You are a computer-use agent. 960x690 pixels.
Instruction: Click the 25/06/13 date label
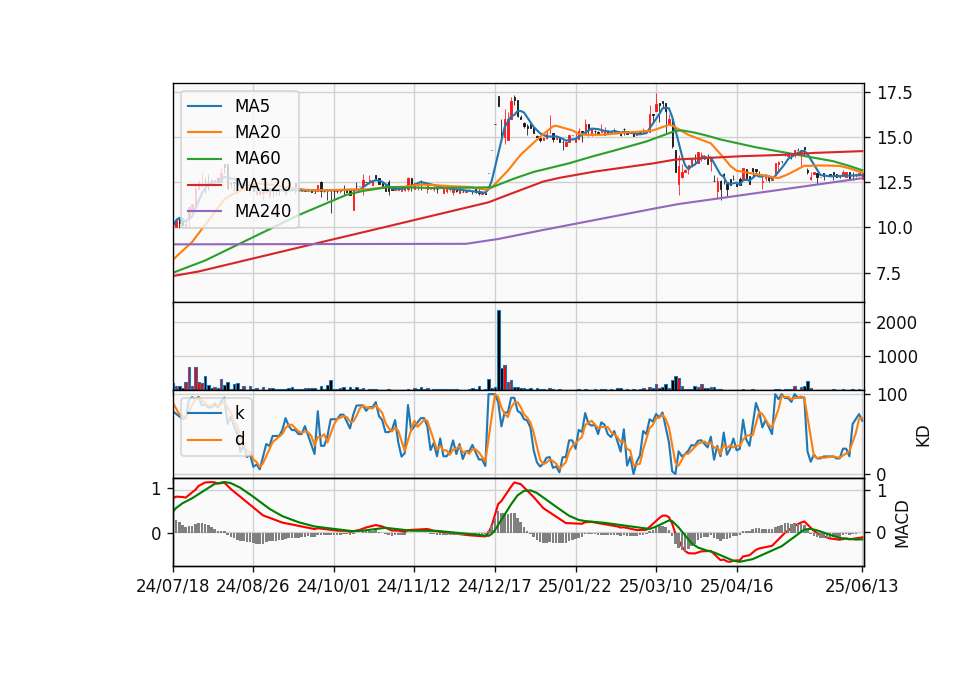[861, 586]
